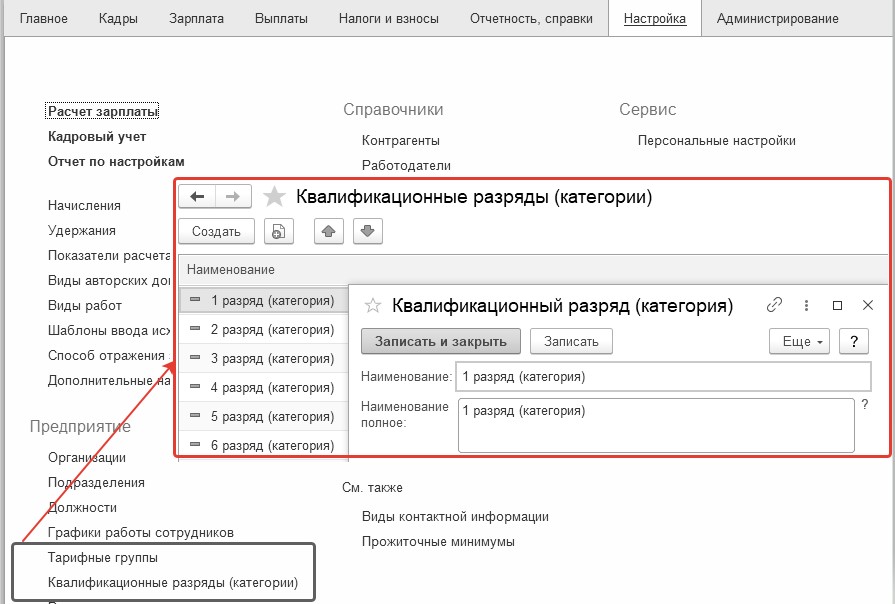Open the Выплаты menu section

tap(281, 18)
